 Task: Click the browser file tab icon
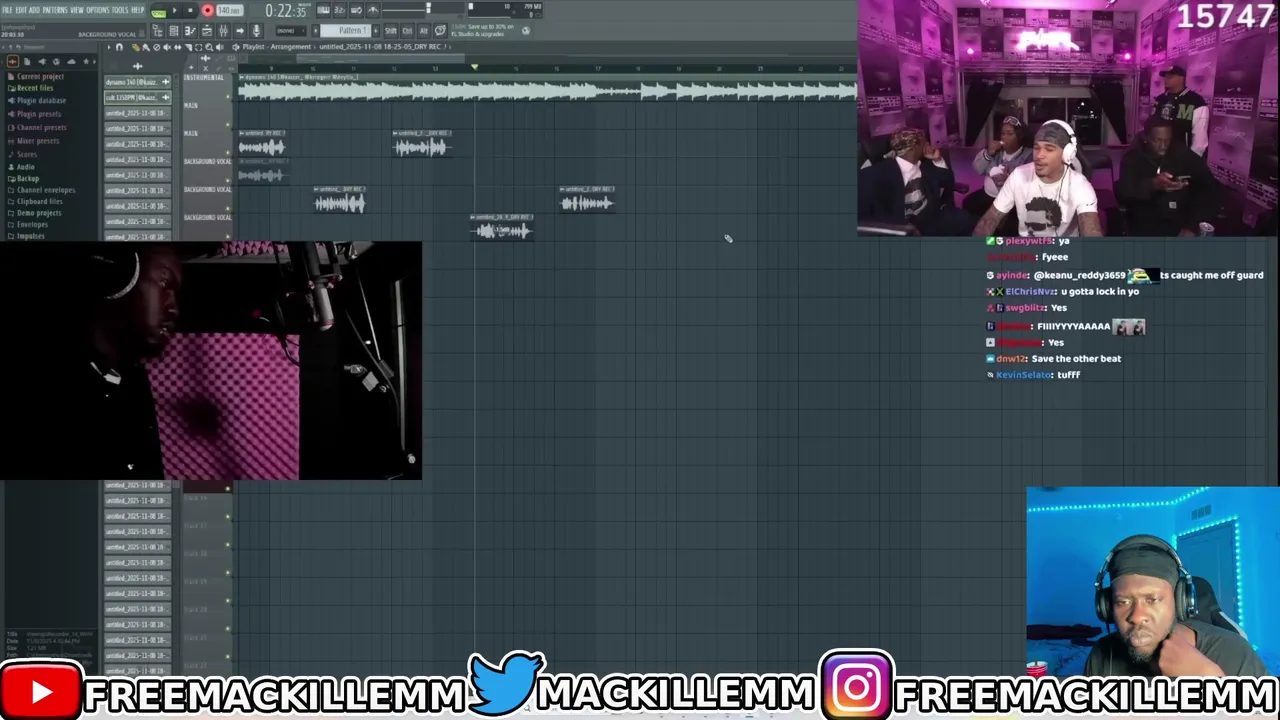pos(27,61)
